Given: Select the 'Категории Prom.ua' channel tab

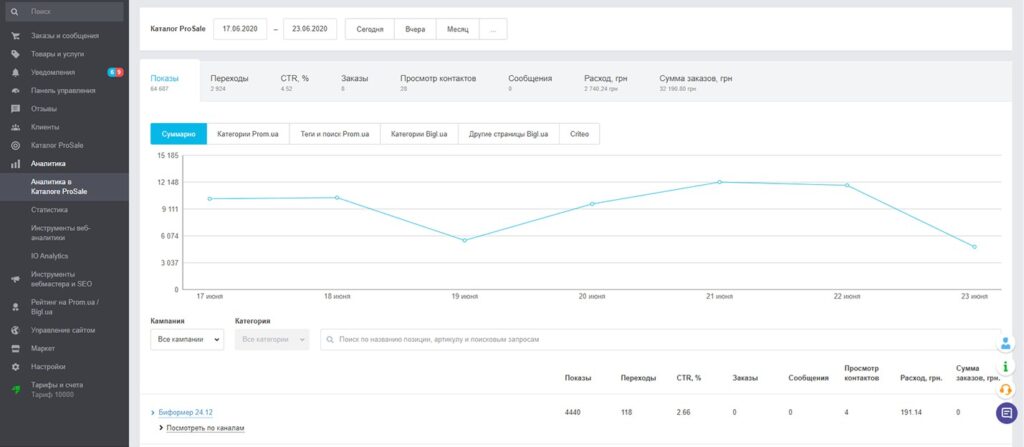Looking at the screenshot, I should click(x=248, y=134).
